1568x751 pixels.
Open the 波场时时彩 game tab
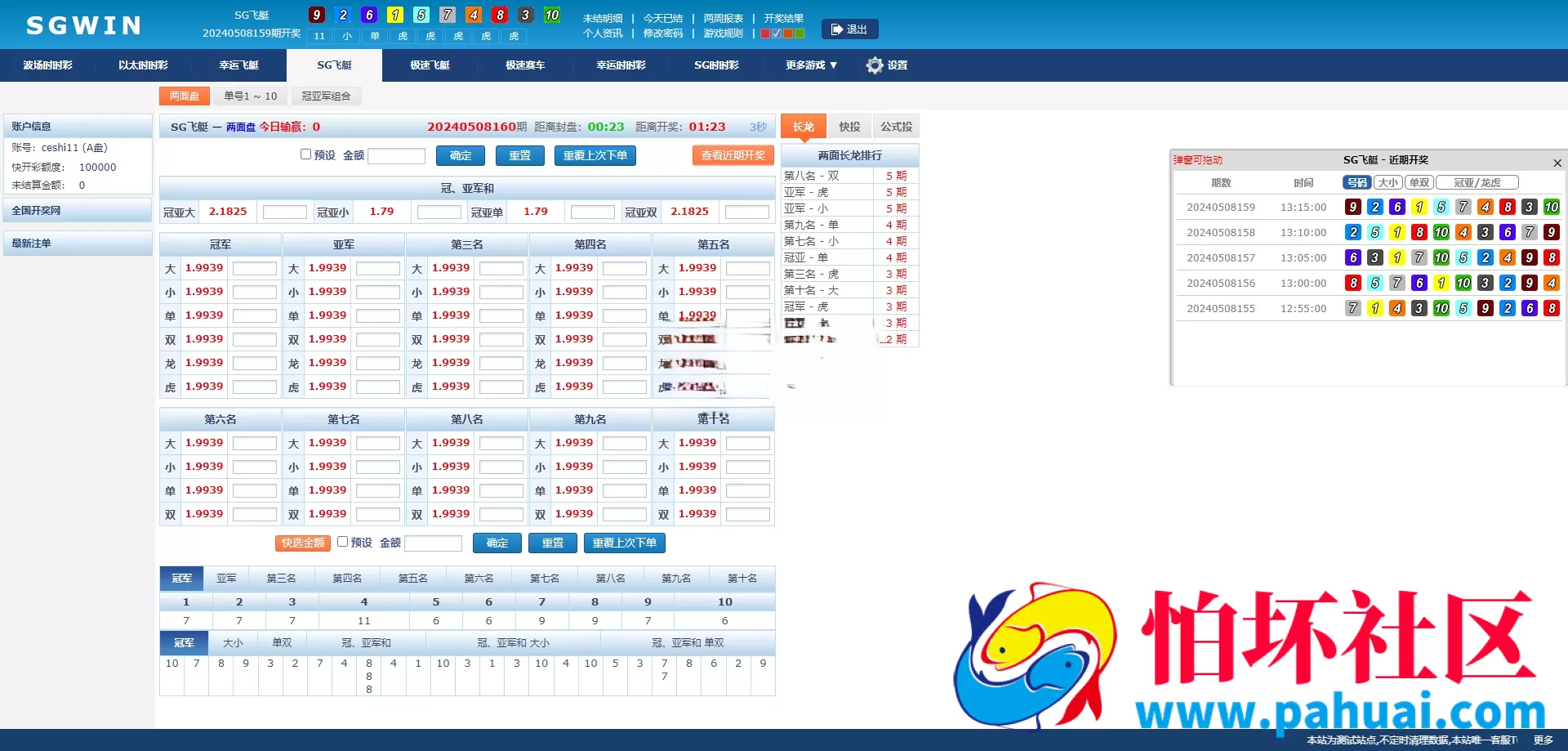(x=47, y=65)
